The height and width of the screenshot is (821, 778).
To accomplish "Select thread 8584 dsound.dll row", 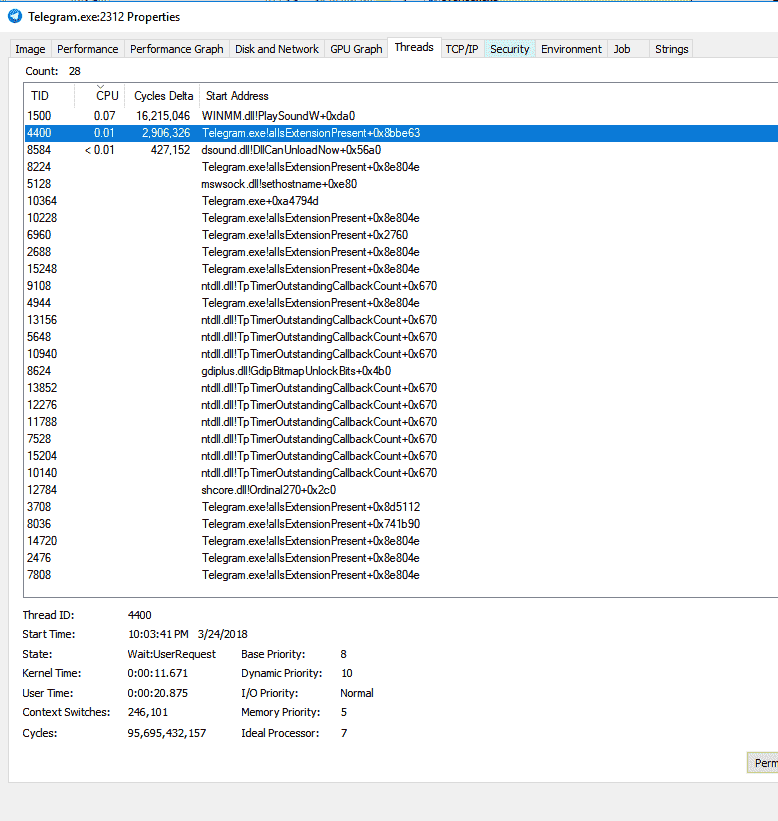I will click(x=401, y=150).
